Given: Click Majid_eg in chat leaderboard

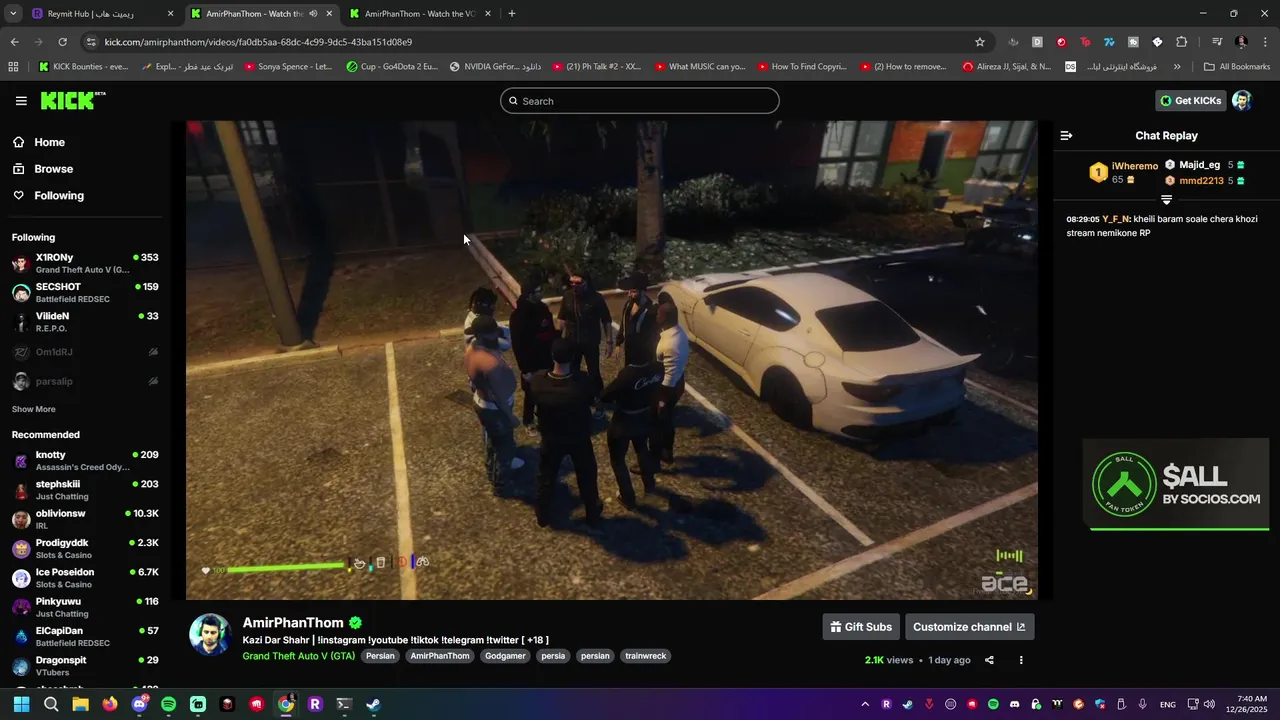Looking at the screenshot, I should coord(1199,165).
